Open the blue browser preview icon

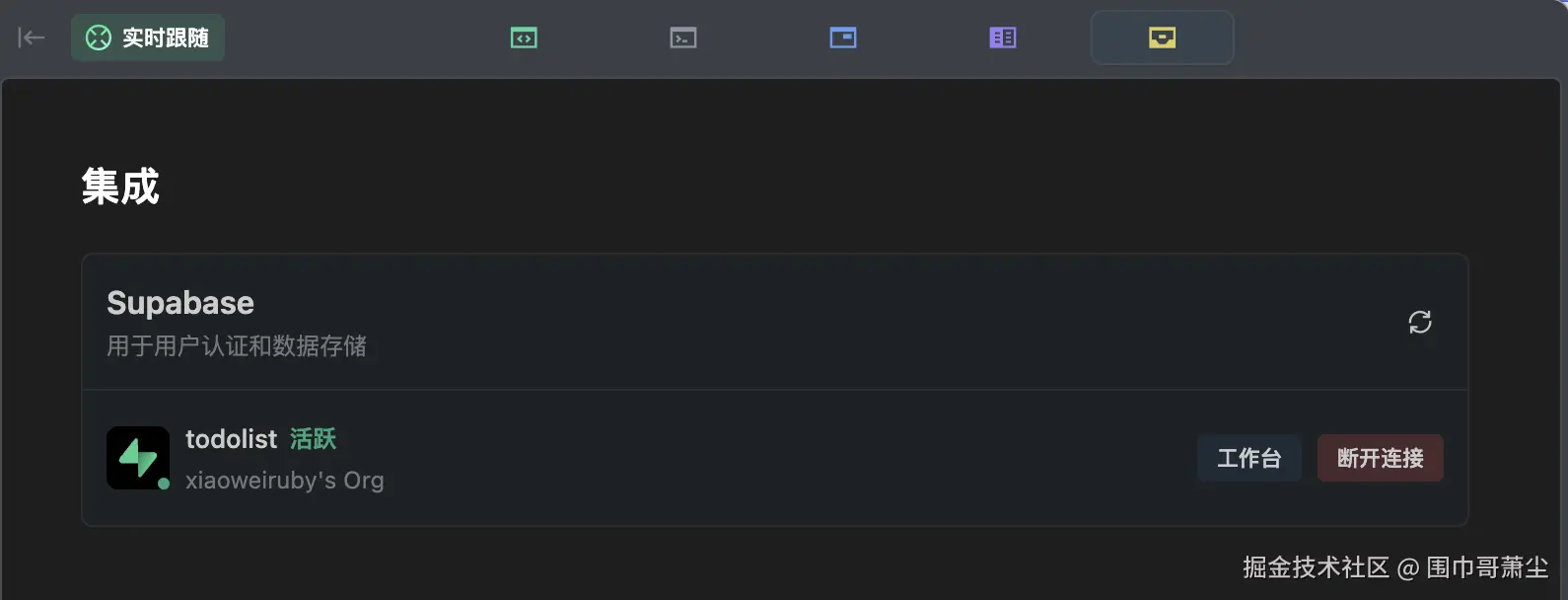click(843, 37)
